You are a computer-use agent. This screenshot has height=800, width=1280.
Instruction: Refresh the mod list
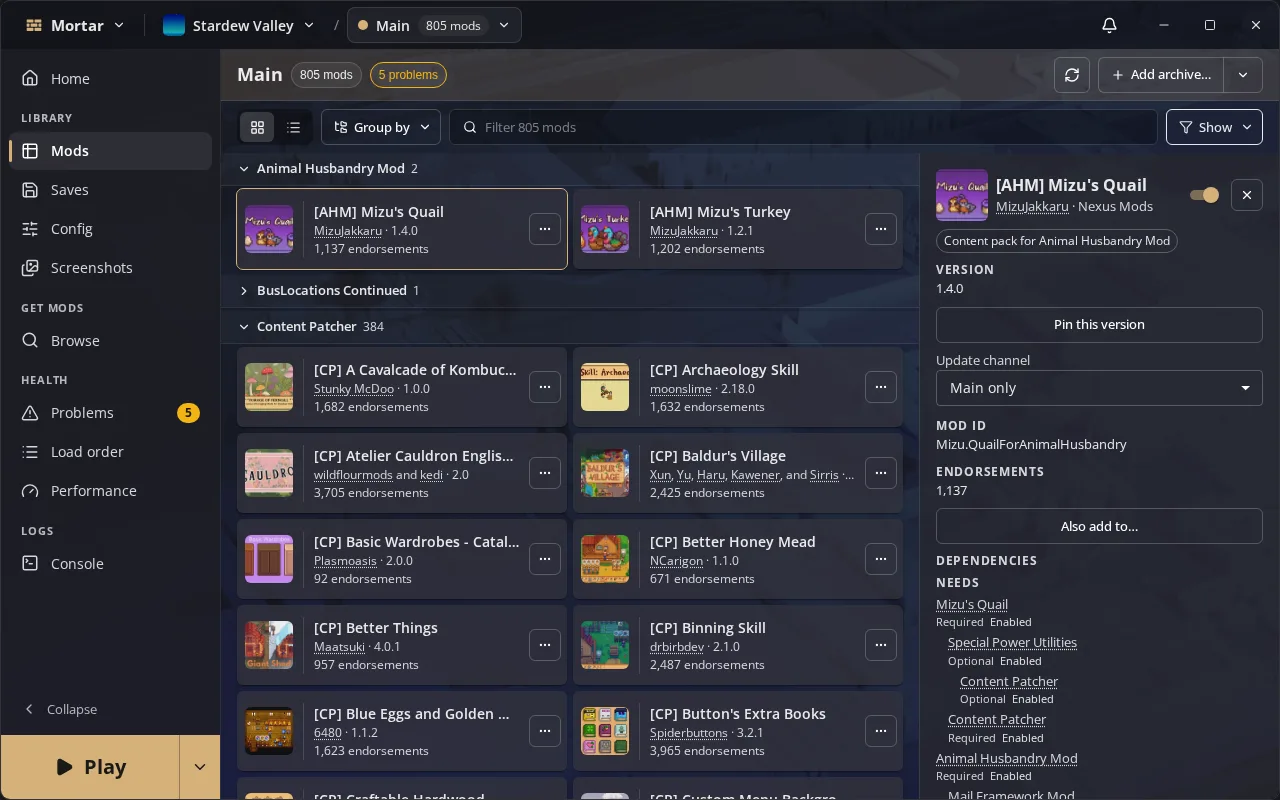pyautogui.click(x=1072, y=75)
